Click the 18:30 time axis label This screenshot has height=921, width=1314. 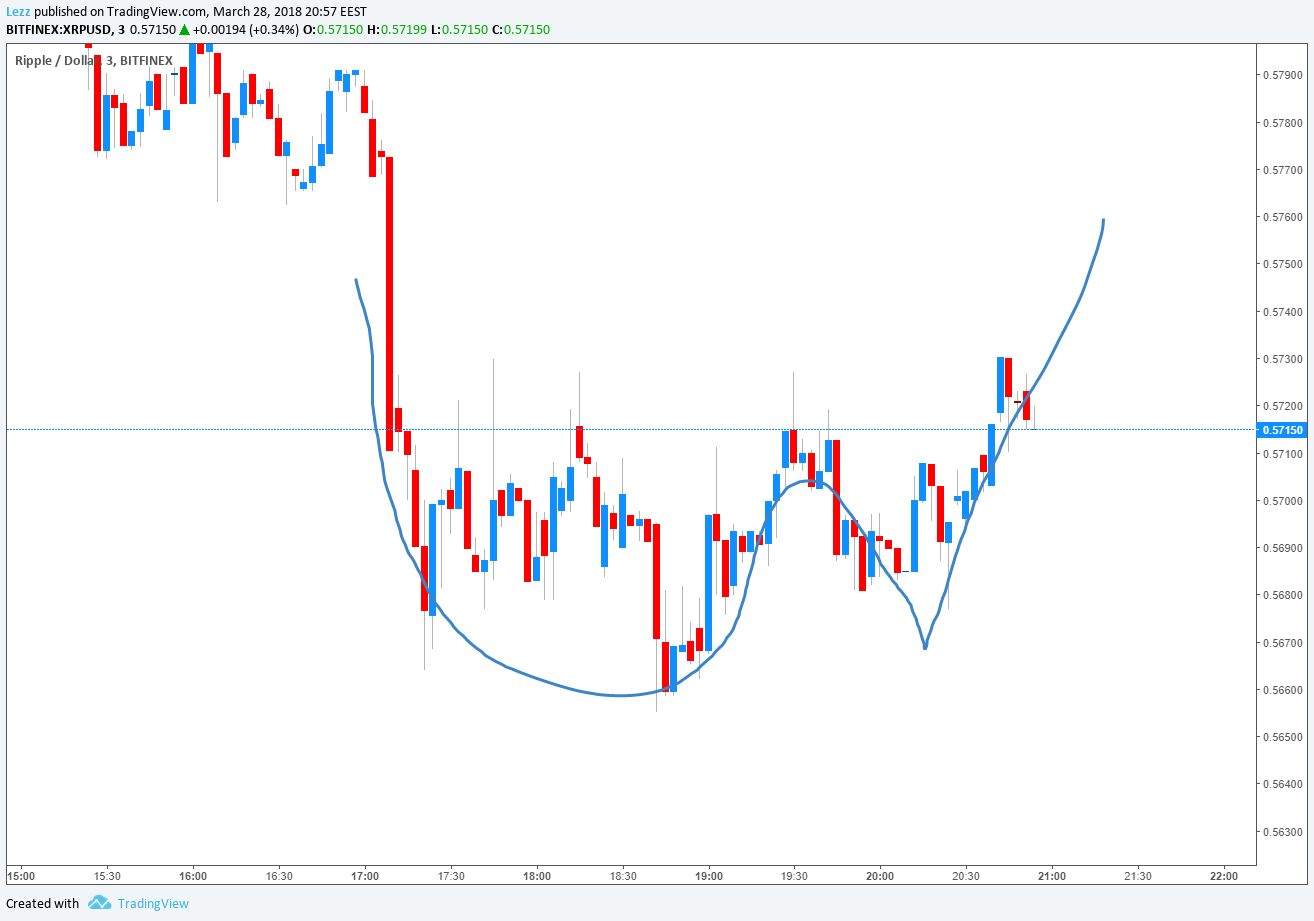[623, 876]
